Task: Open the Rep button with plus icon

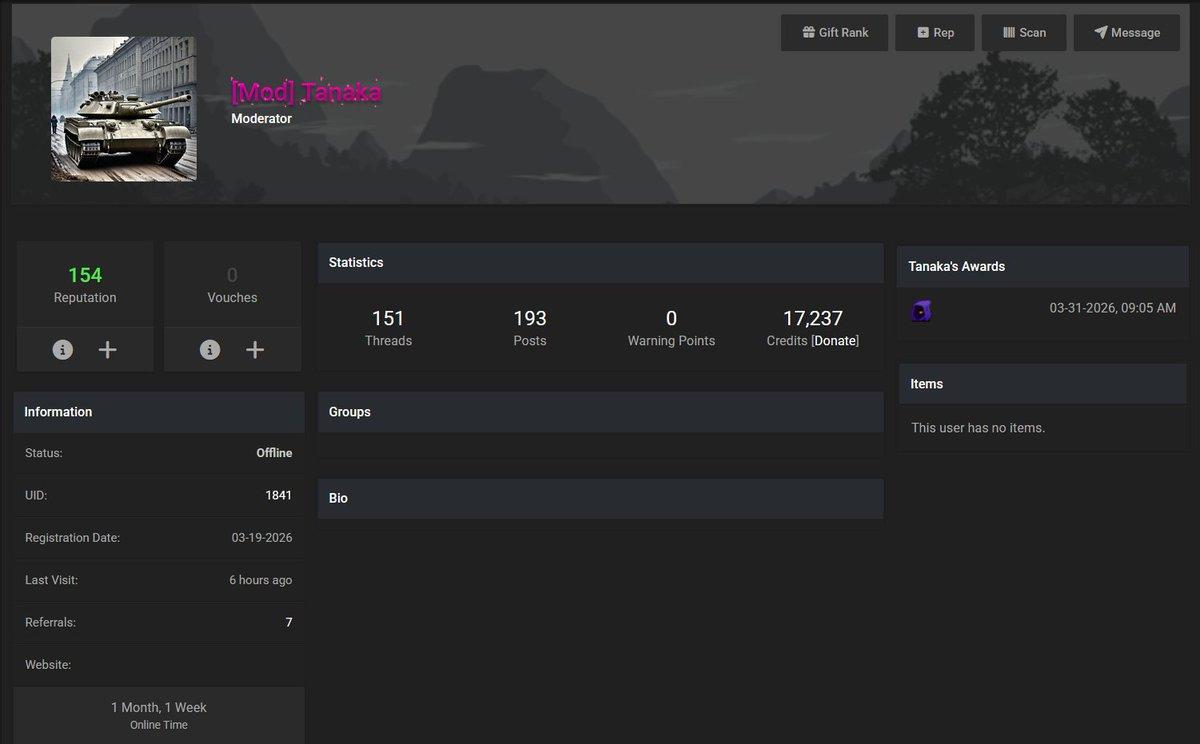Action: pos(934,33)
